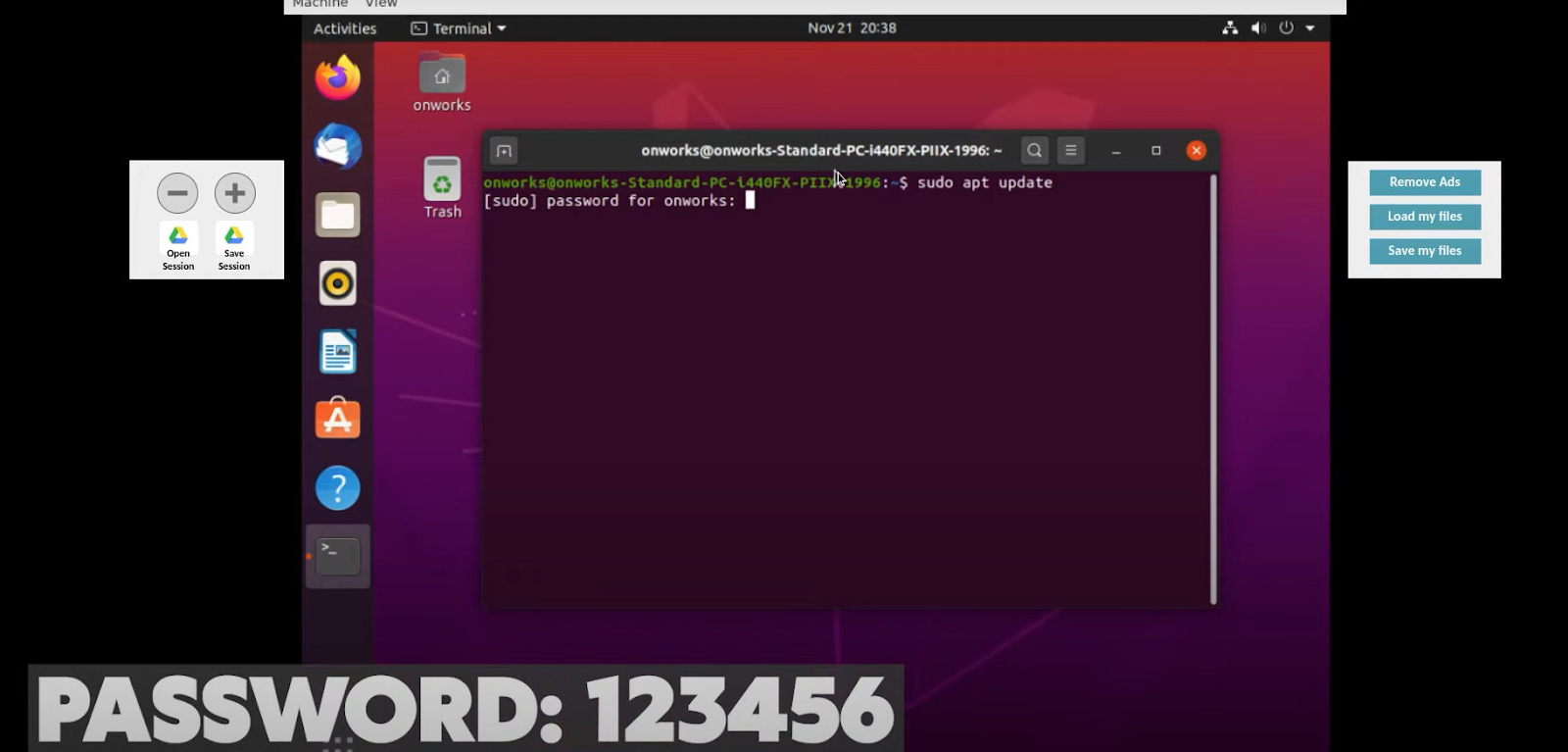Click the Save my files button
Viewport: 1568px width, 752px height.
point(1425,251)
